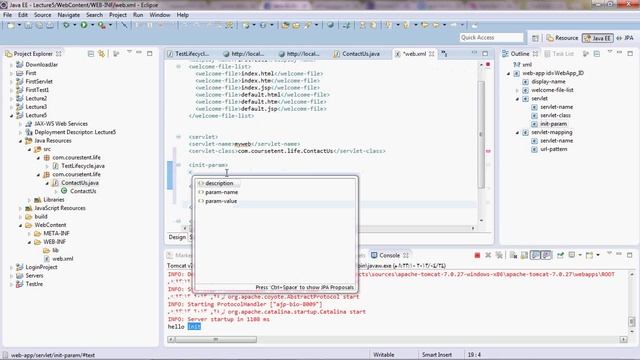This screenshot has width=640, height=360.
Task: Open the Navigate menu
Action: 69,15
